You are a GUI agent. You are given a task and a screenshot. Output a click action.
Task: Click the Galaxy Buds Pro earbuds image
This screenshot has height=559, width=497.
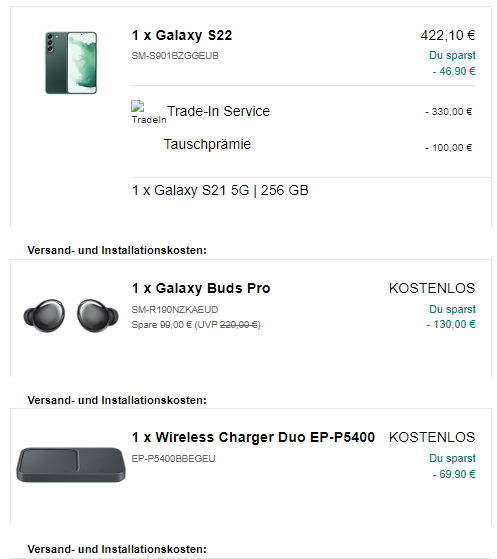tap(71, 316)
